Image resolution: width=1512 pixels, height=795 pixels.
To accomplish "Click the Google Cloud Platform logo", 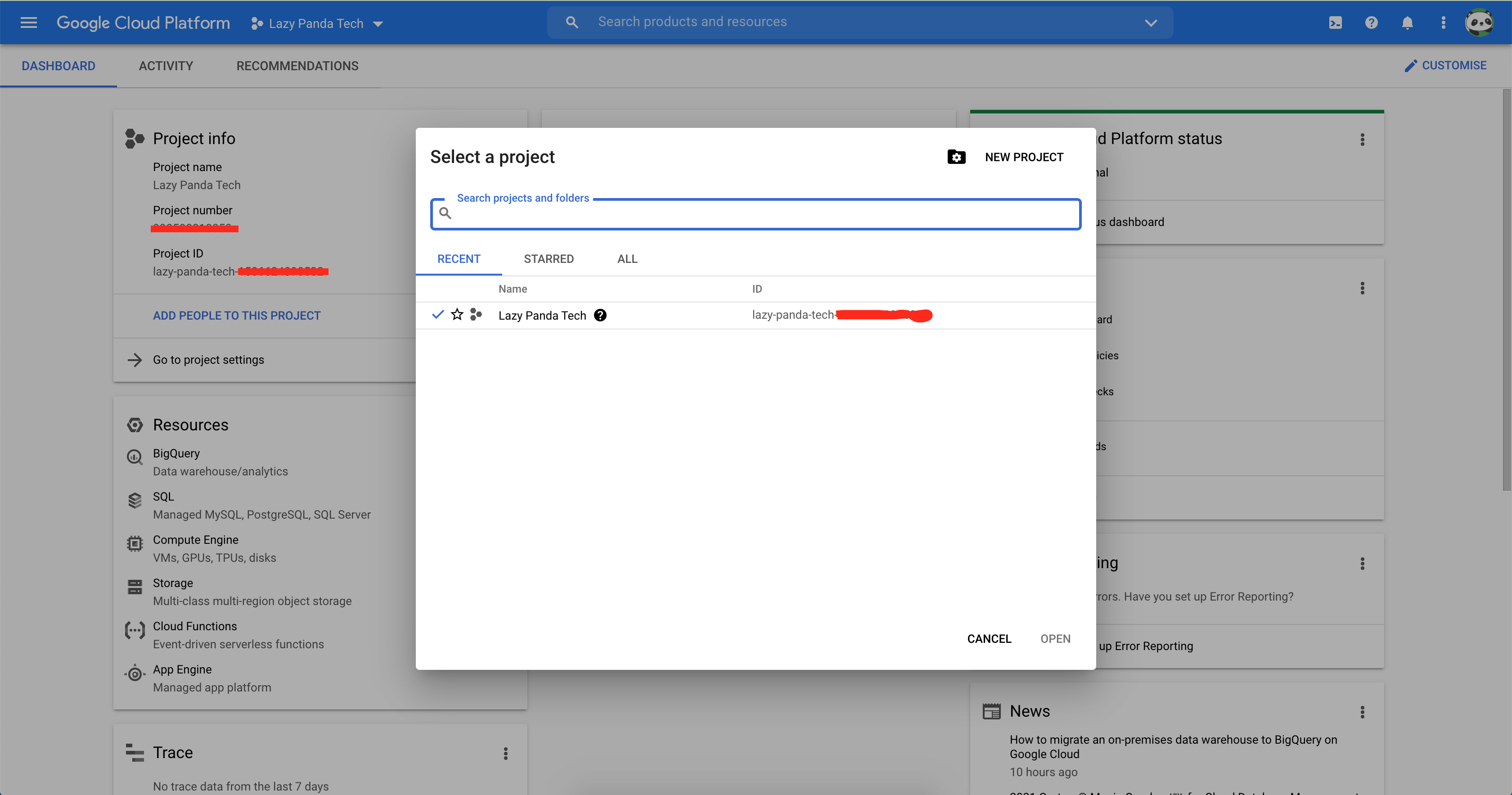I will click(x=143, y=23).
